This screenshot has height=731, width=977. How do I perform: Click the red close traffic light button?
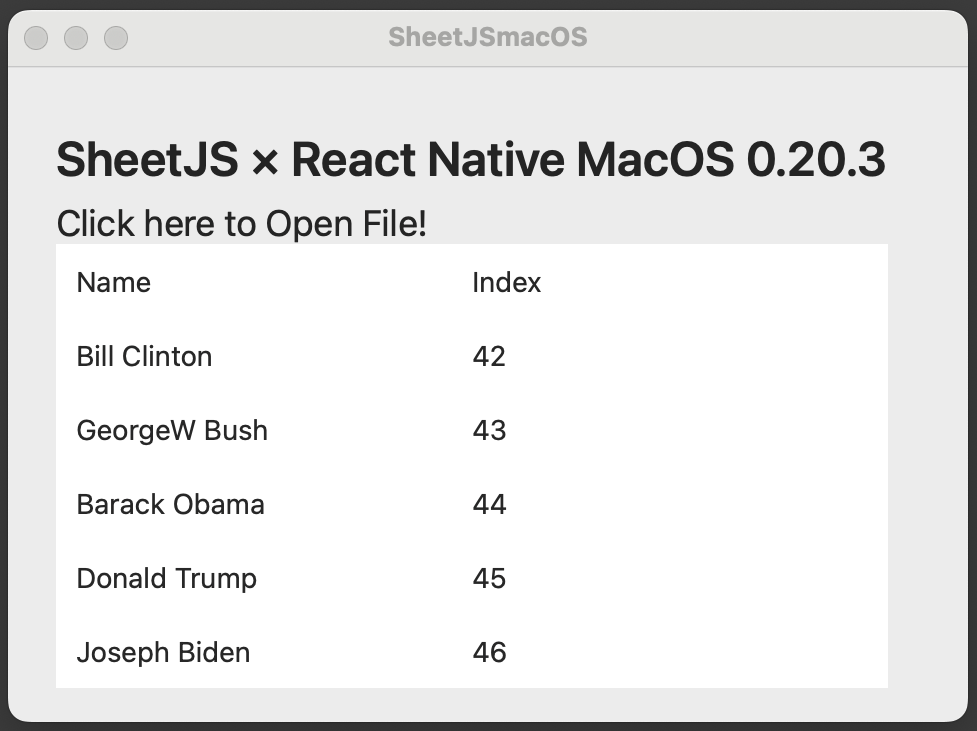[35, 37]
